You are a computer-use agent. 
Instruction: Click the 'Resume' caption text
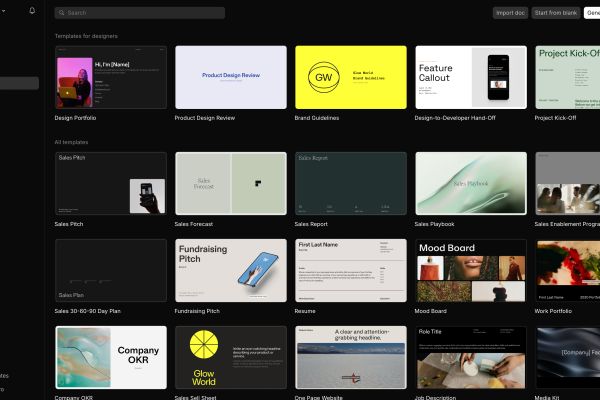point(305,311)
